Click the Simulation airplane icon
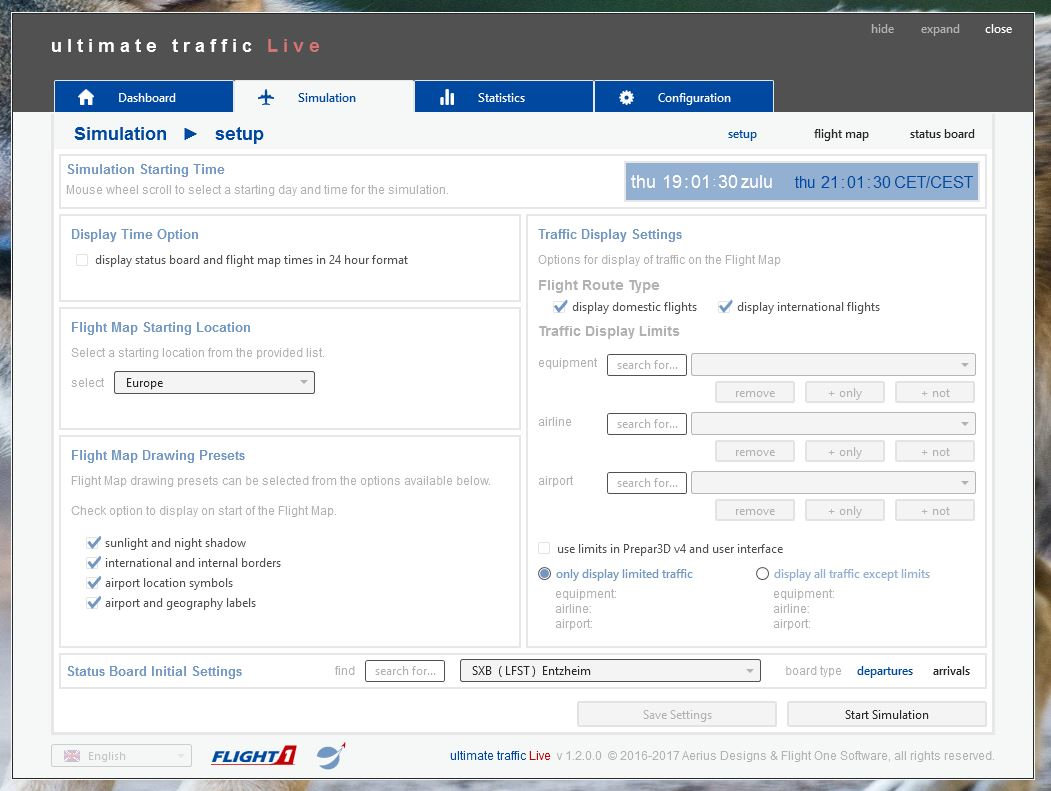This screenshot has height=791, width=1051. [266, 98]
